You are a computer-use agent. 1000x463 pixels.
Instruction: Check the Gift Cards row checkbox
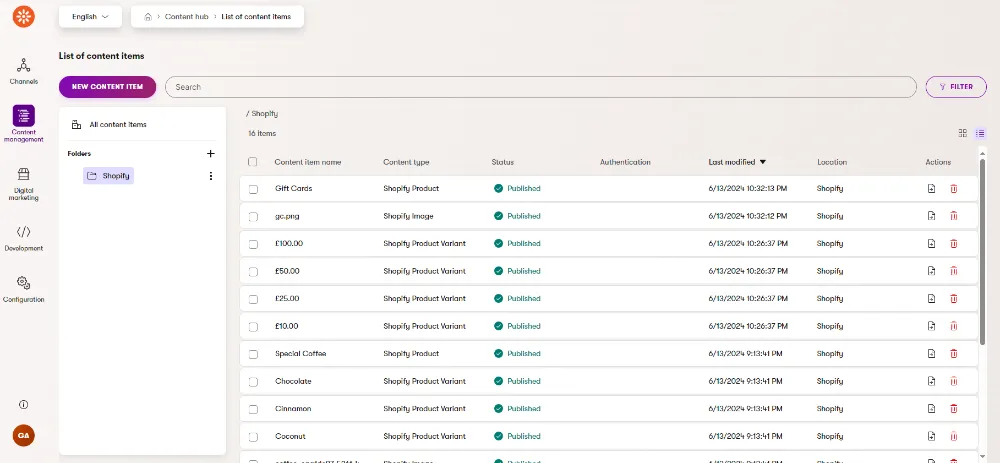(253, 189)
